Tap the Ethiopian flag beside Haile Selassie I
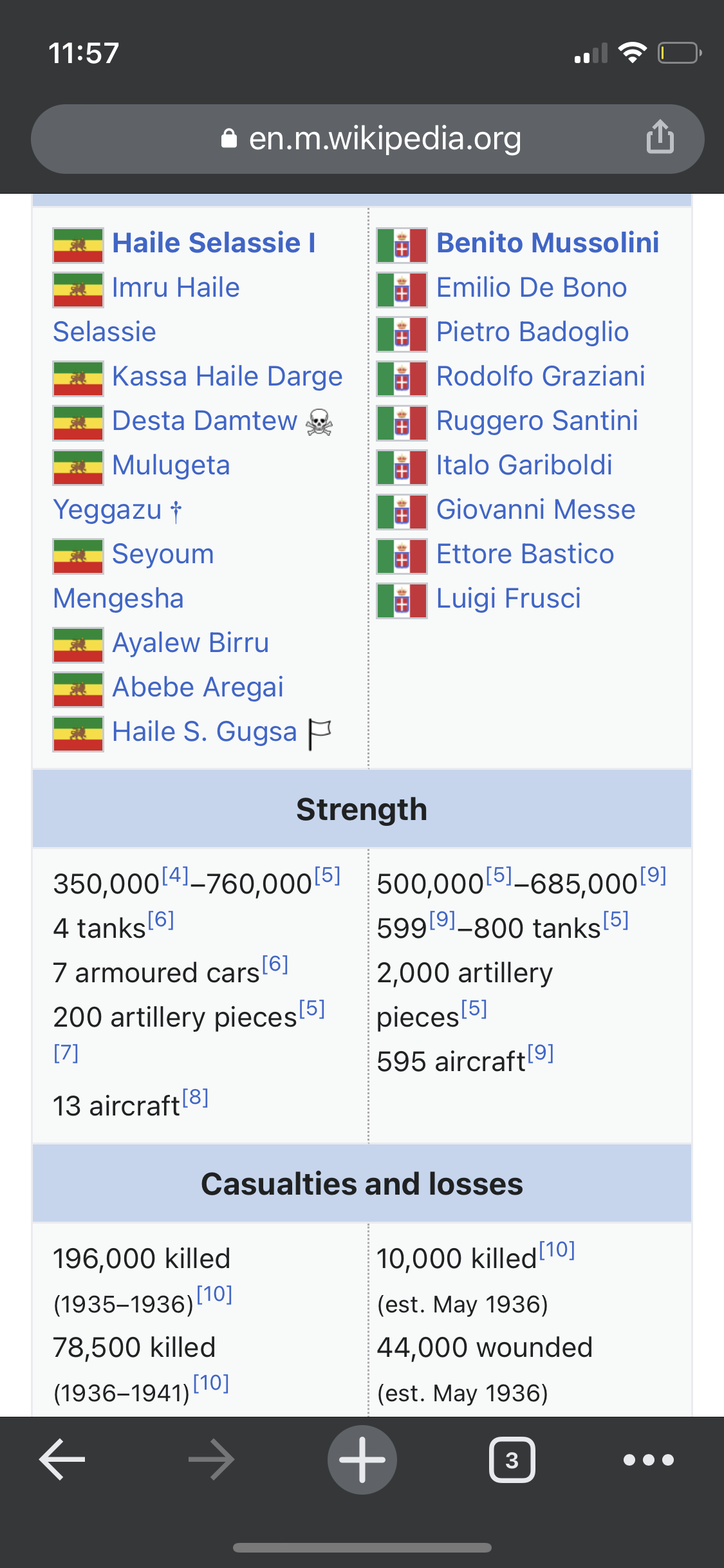 coord(78,245)
